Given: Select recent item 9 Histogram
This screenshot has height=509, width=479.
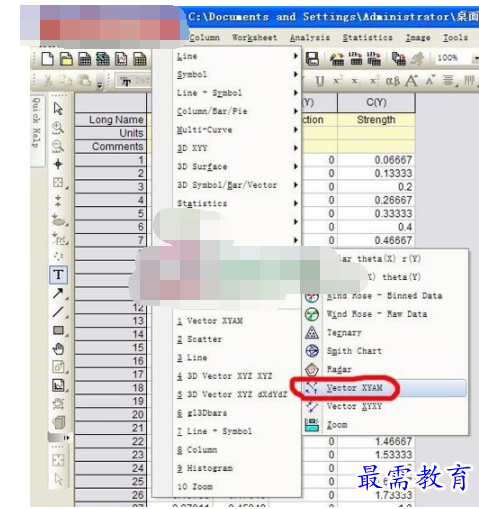Looking at the screenshot, I should 236,468.
